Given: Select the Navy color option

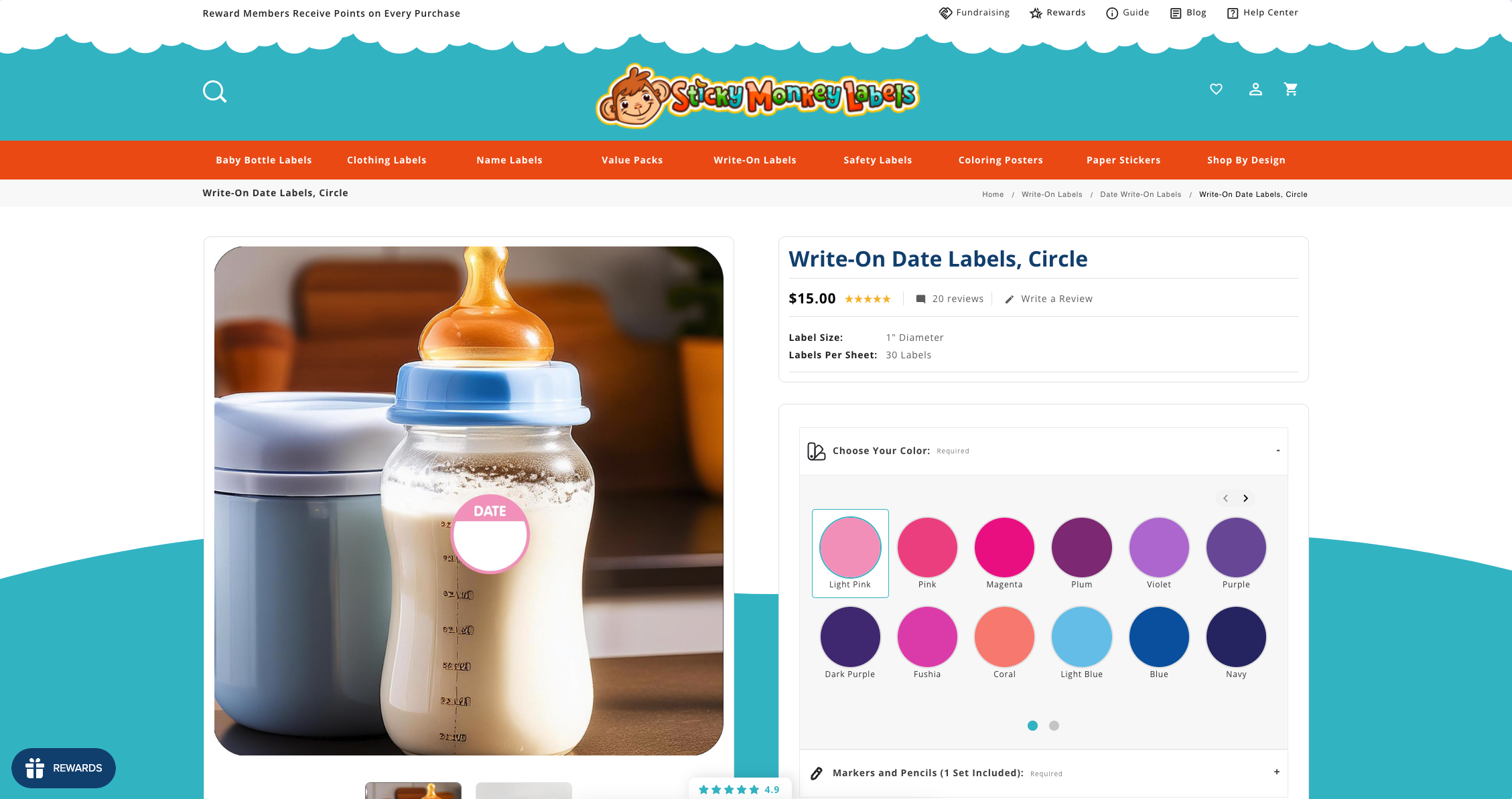Looking at the screenshot, I should (1236, 643).
